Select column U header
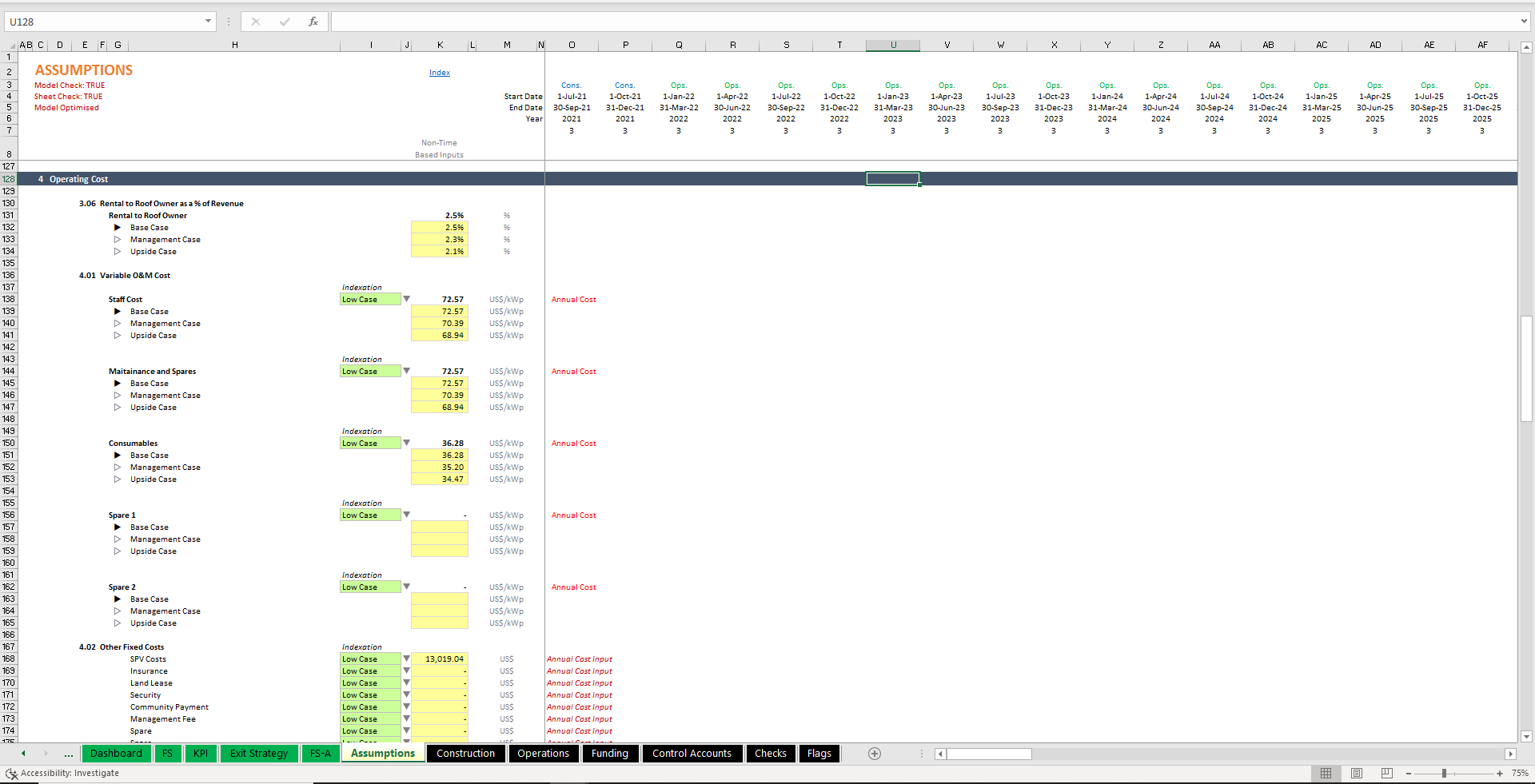The height and width of the screenshot is (784, 1535). pos(893,46)
